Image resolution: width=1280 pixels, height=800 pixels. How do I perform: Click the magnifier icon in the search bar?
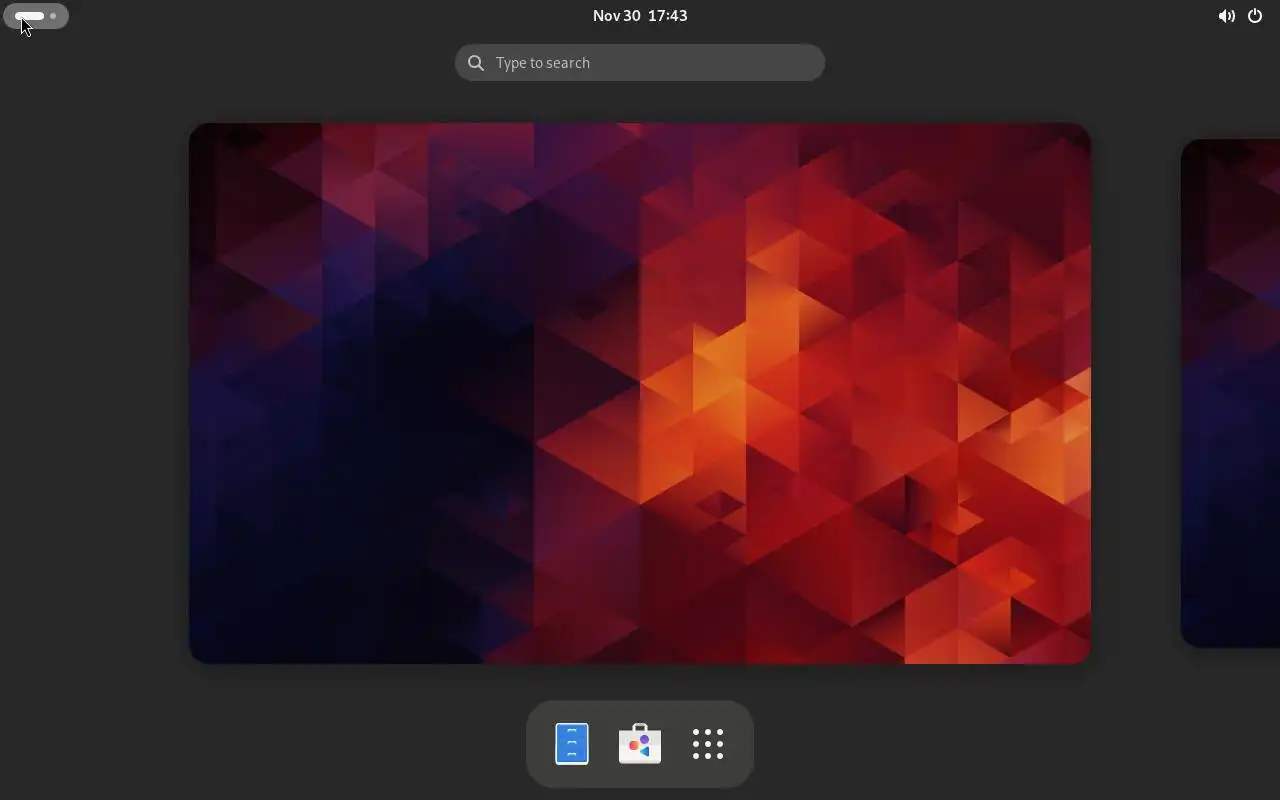[476, 63]
